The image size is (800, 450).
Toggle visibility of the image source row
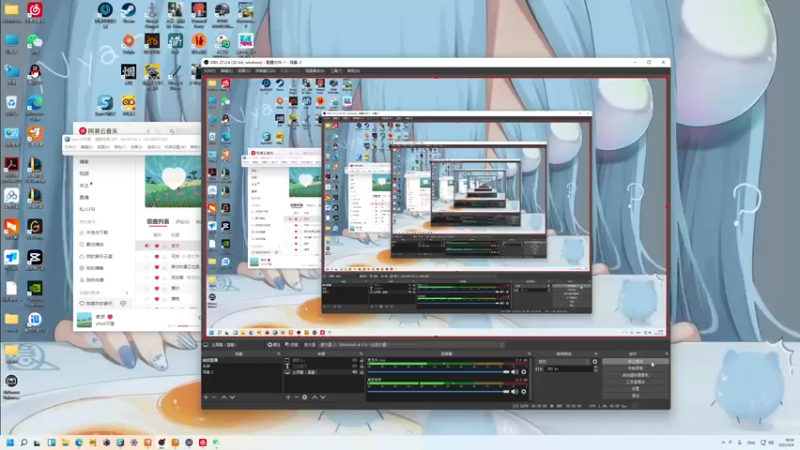click(355, 360)
